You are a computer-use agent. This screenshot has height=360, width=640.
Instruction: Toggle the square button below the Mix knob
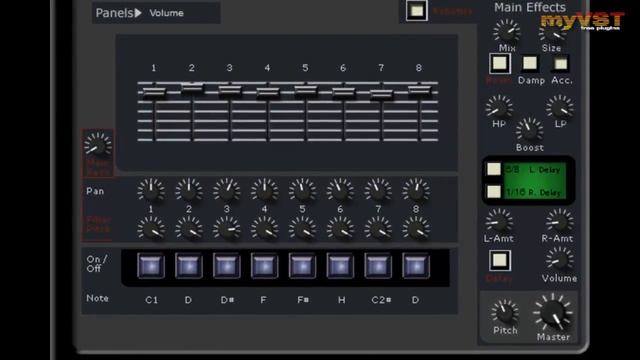tap(500, 63)
